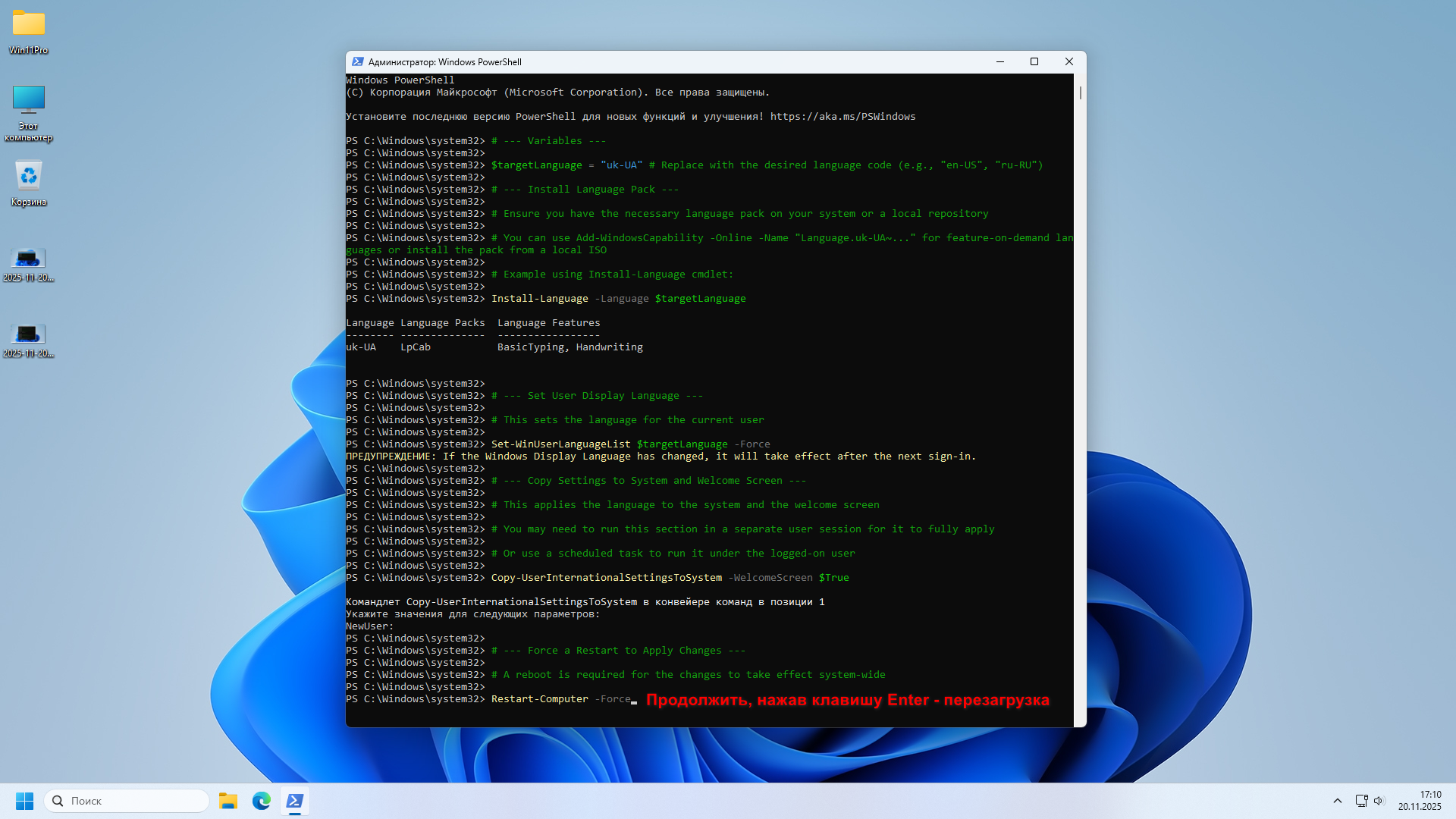Minimize the PowerShell window
This screenshot has height=819, width=1456.
click(x=1000, y=62)
